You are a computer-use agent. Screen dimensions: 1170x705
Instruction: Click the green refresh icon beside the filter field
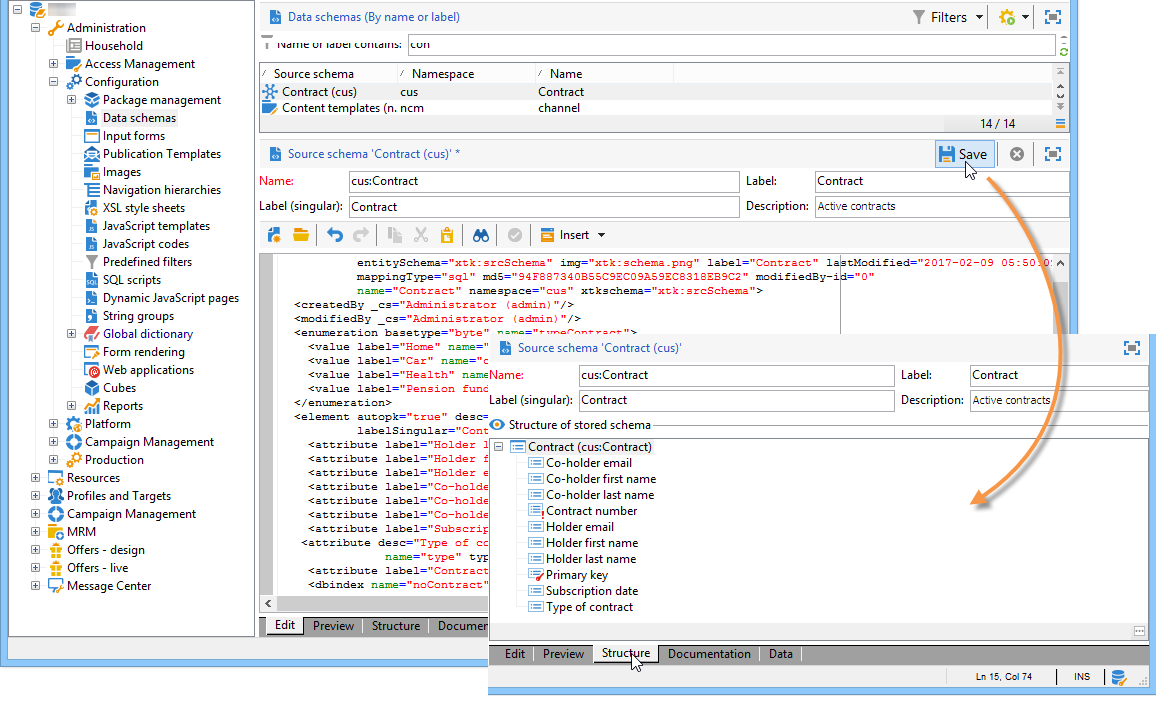(x=1063, y=51)
